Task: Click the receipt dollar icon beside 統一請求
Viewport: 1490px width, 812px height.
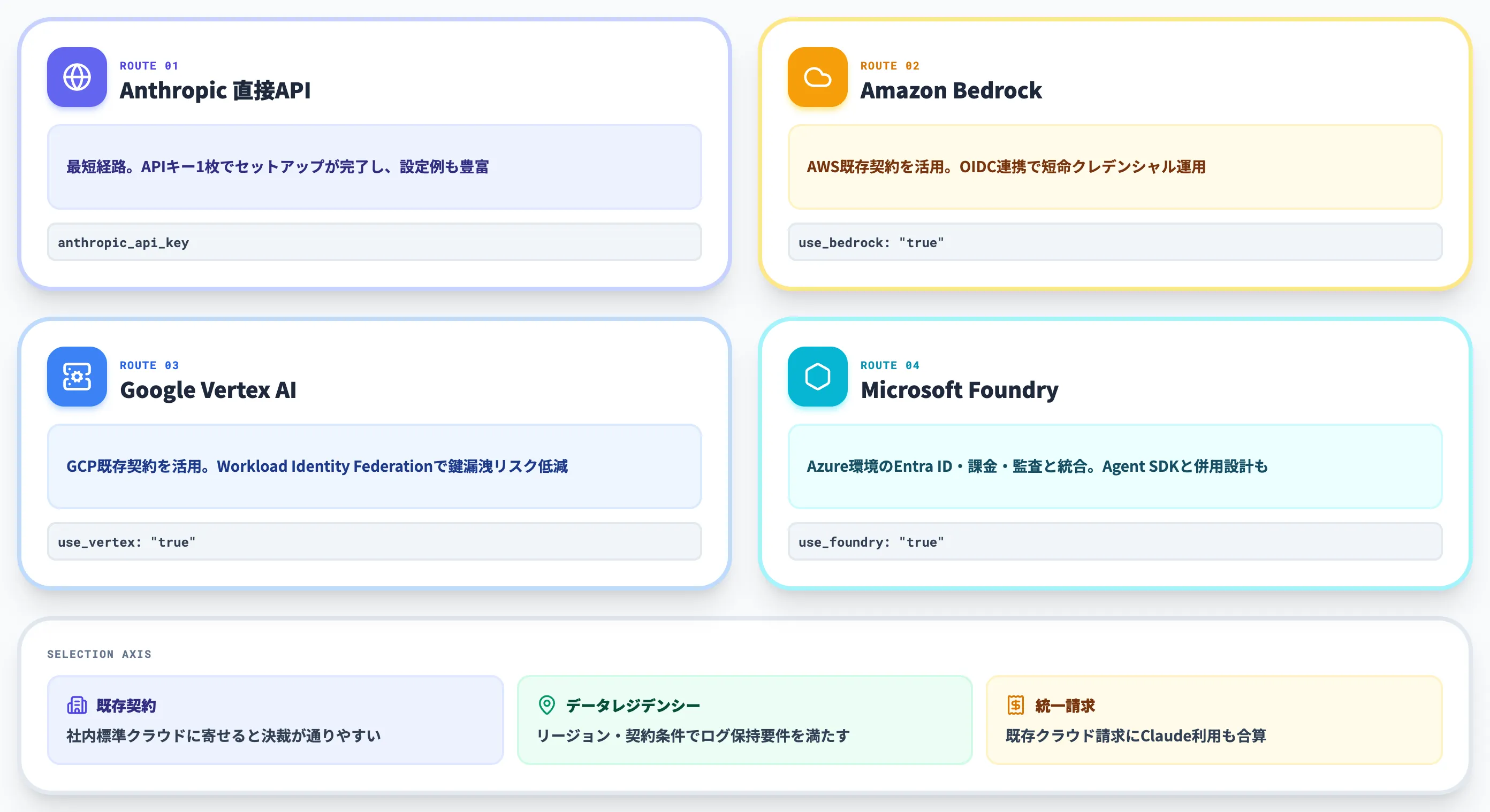Action: coord(1016,705)
